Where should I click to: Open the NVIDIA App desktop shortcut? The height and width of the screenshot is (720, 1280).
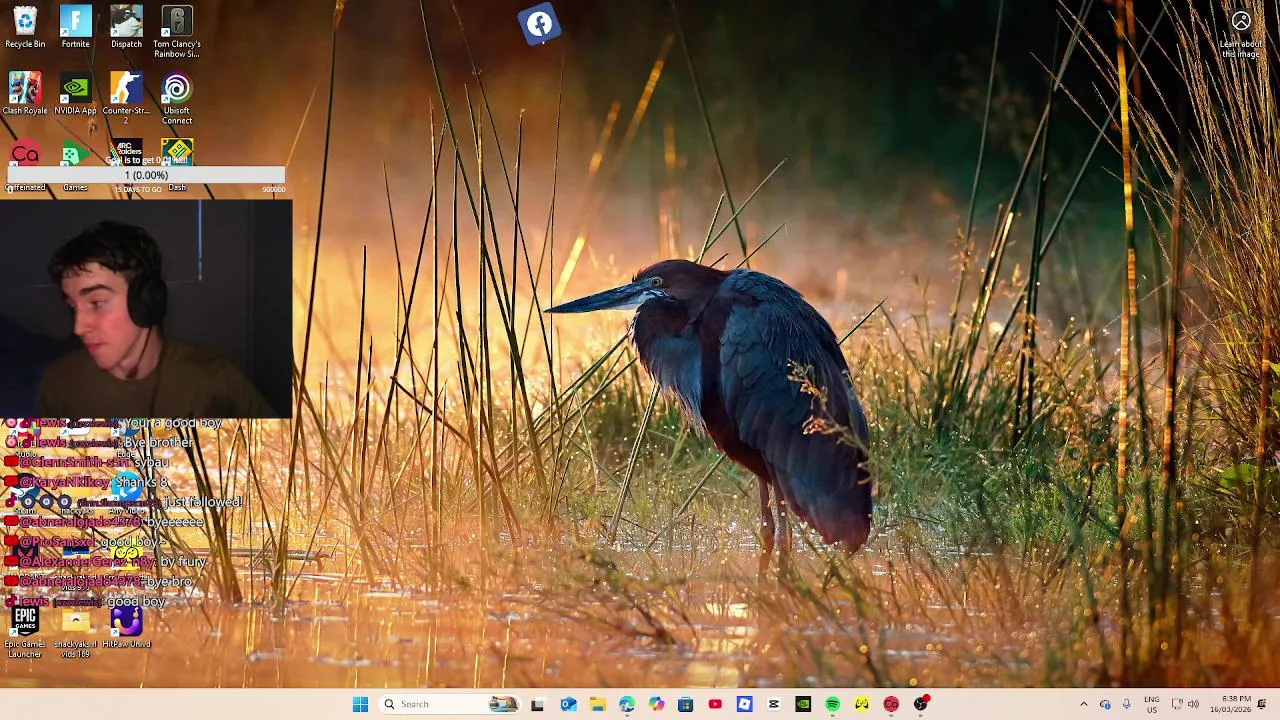[x=75, y=94]
